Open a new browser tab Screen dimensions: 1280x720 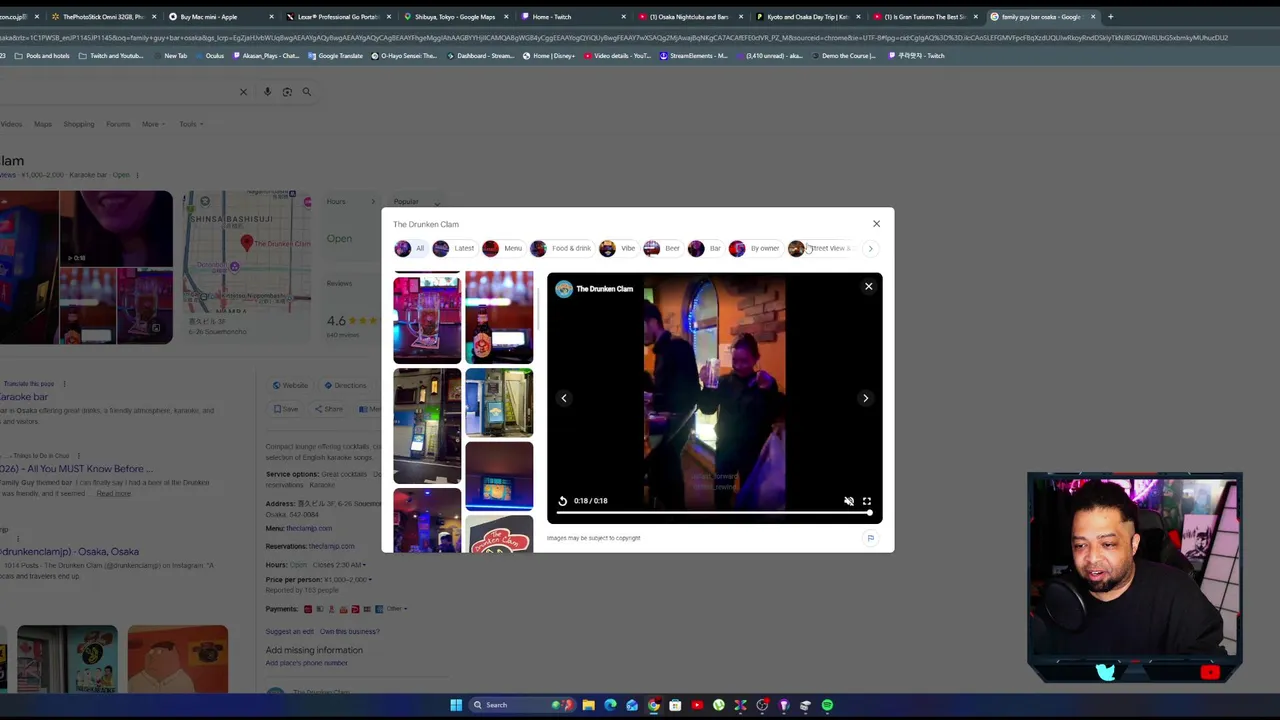[x=1110, y=17]
